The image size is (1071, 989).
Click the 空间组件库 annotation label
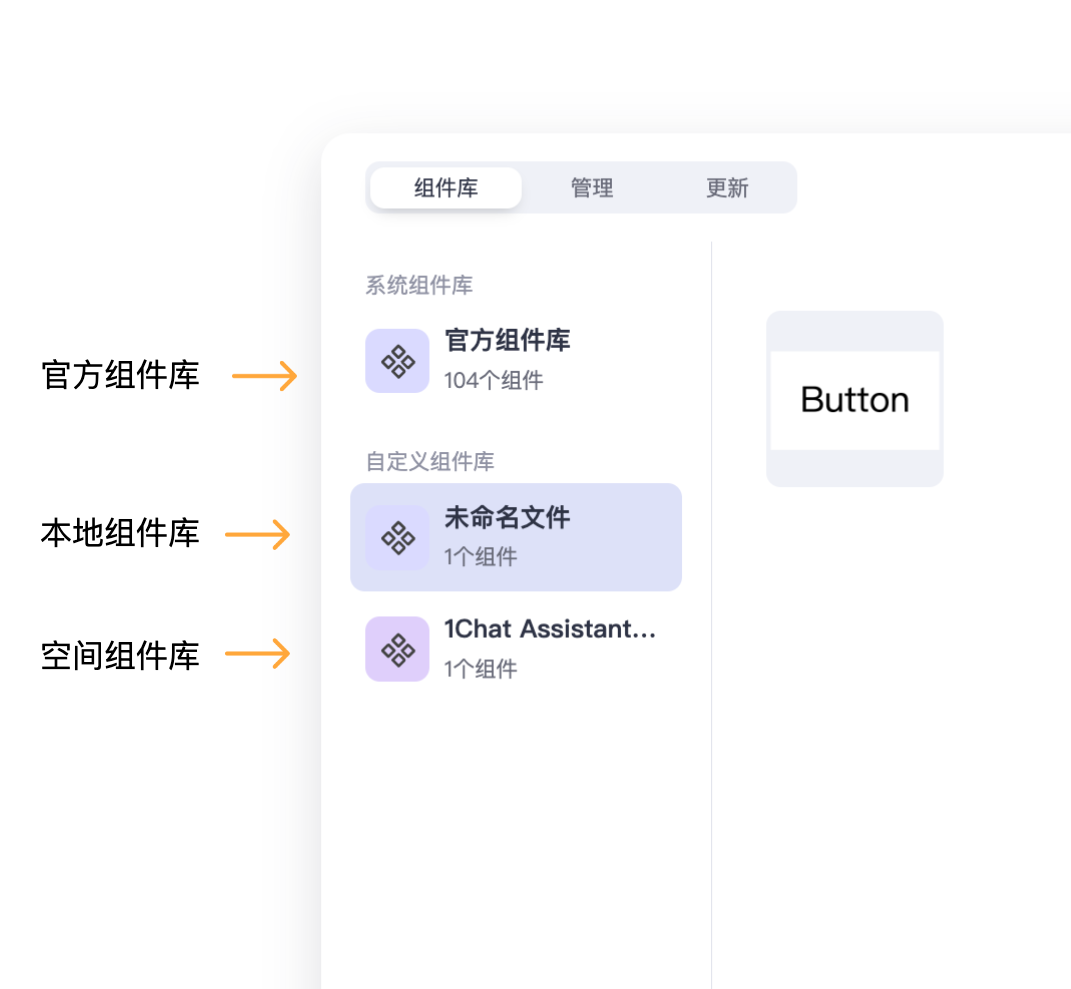click(120, 656)
